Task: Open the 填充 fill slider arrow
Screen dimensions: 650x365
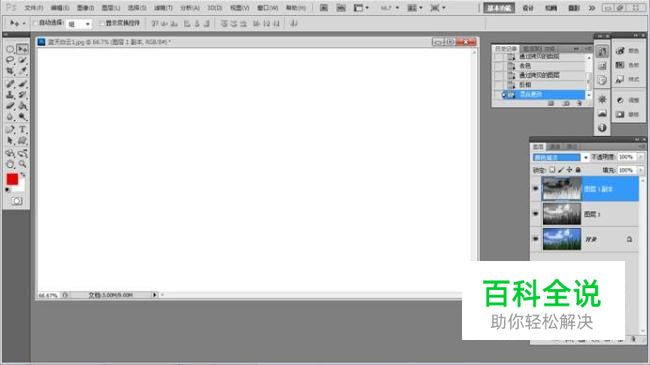Action: coord(640,170)
